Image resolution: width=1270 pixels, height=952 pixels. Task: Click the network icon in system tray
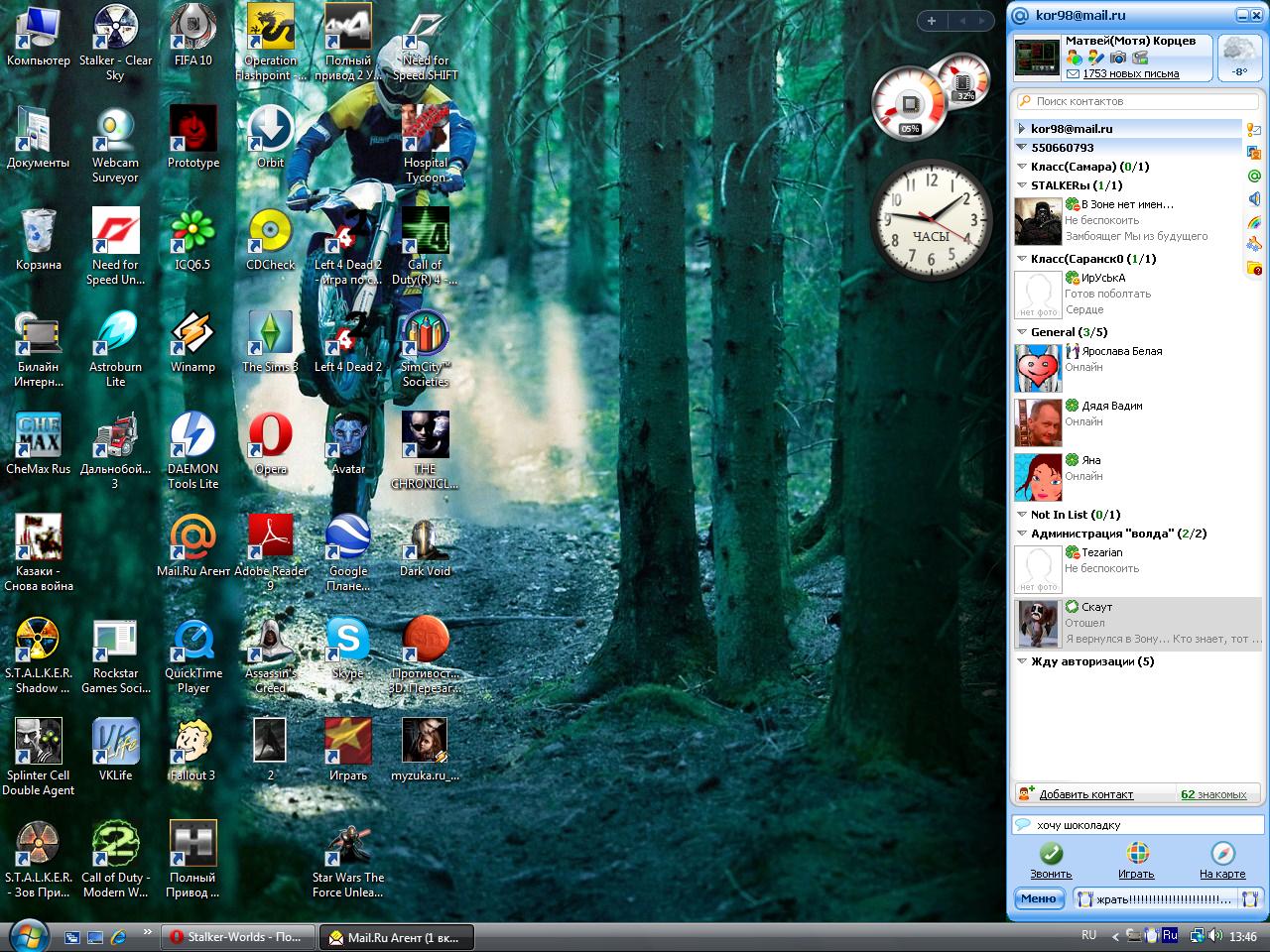(x=1198, y=935)
